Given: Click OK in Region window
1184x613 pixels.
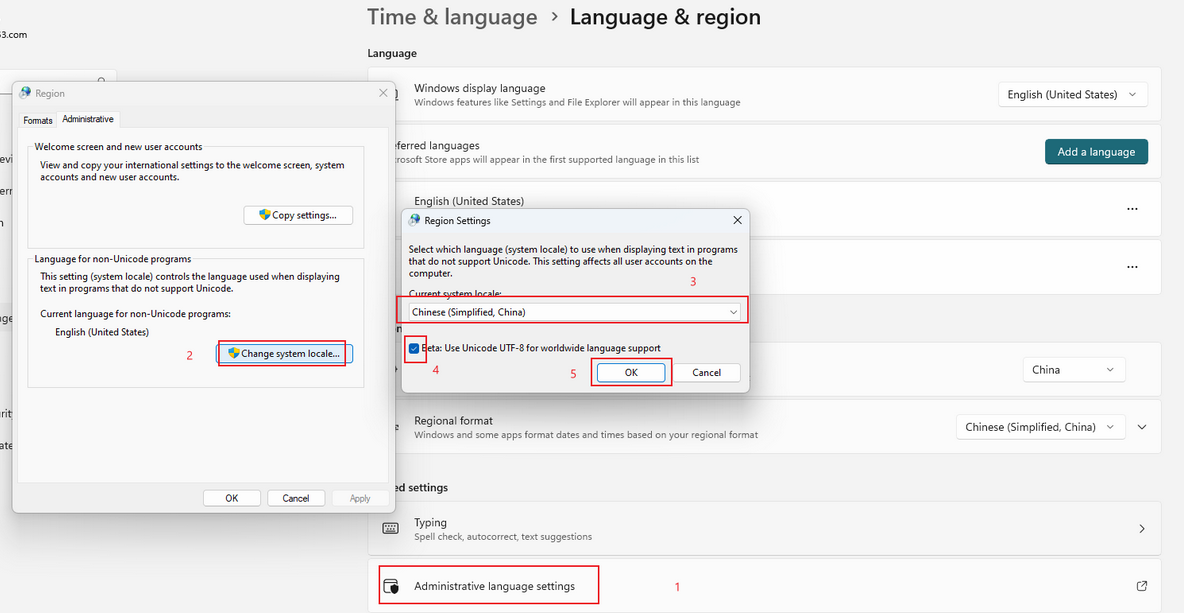Looking at the screenshot, I should click(232, 498).
